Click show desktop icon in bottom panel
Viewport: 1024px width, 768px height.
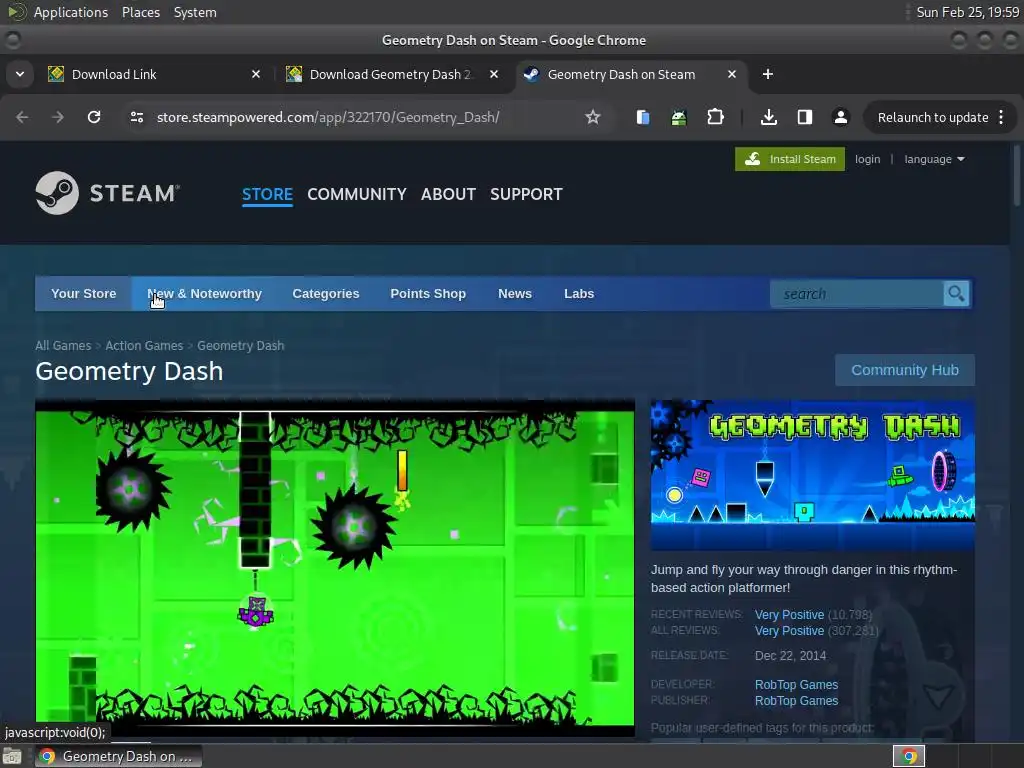pos(12,756)
